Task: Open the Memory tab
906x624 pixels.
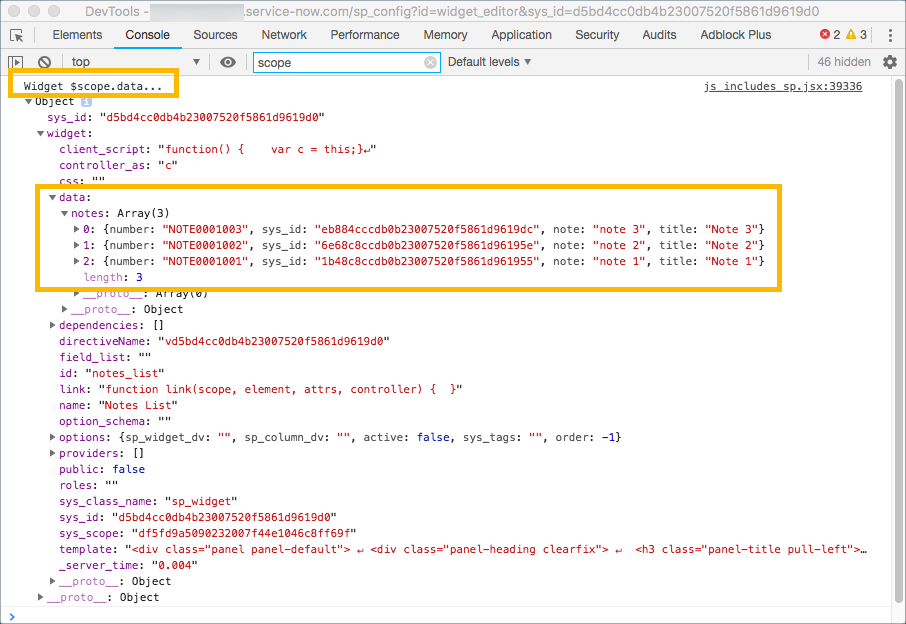Action: click(445, 35)
